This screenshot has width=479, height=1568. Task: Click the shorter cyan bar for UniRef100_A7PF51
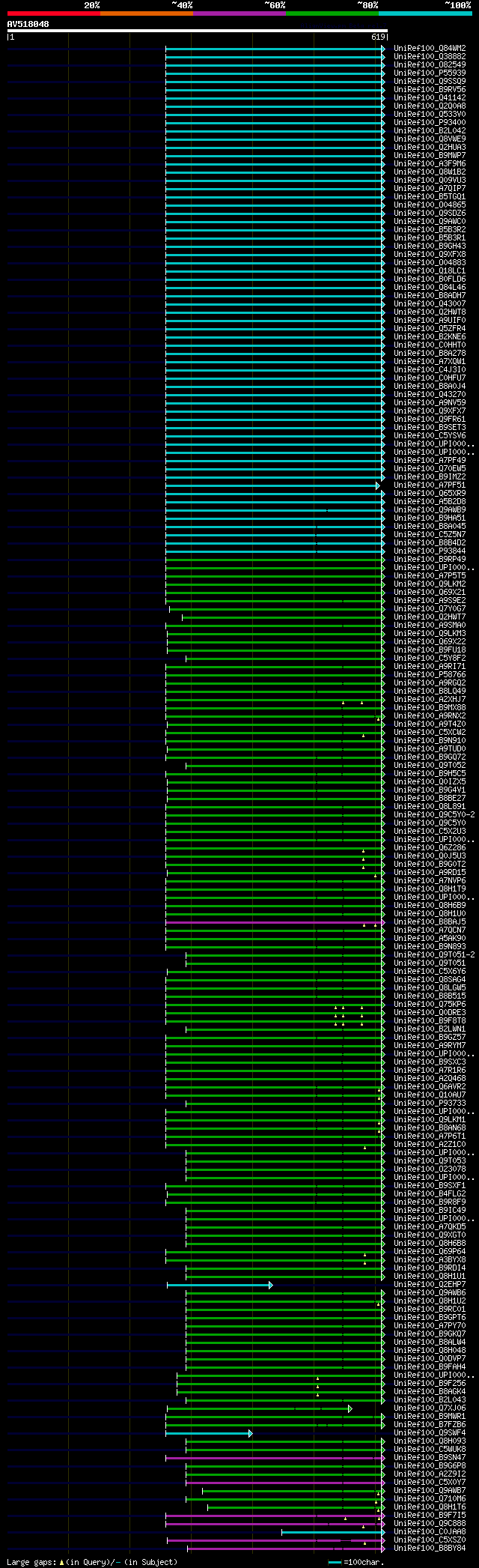272,486
